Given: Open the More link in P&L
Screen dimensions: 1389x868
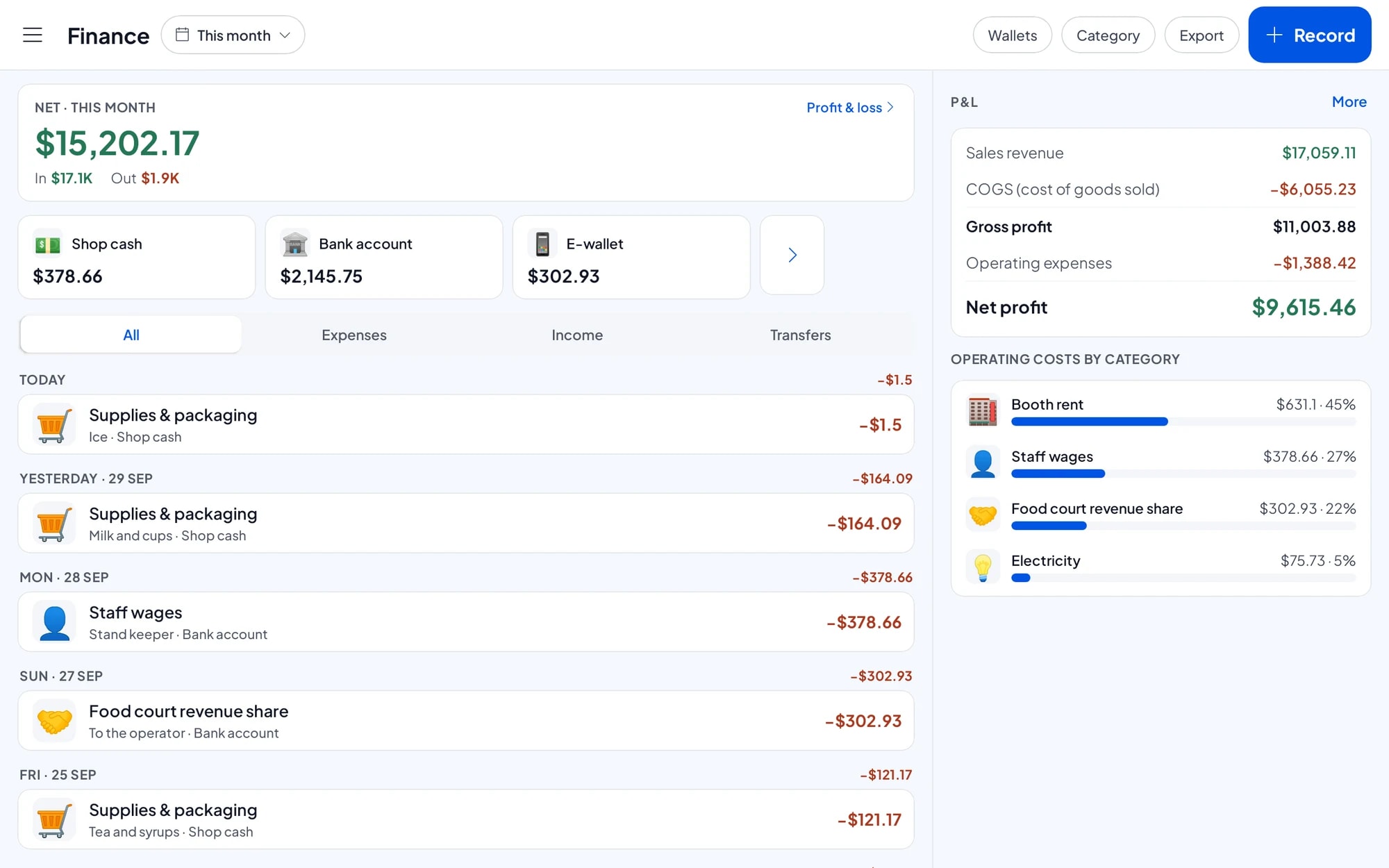Looking at the screenshot, I should (1349, 102).
